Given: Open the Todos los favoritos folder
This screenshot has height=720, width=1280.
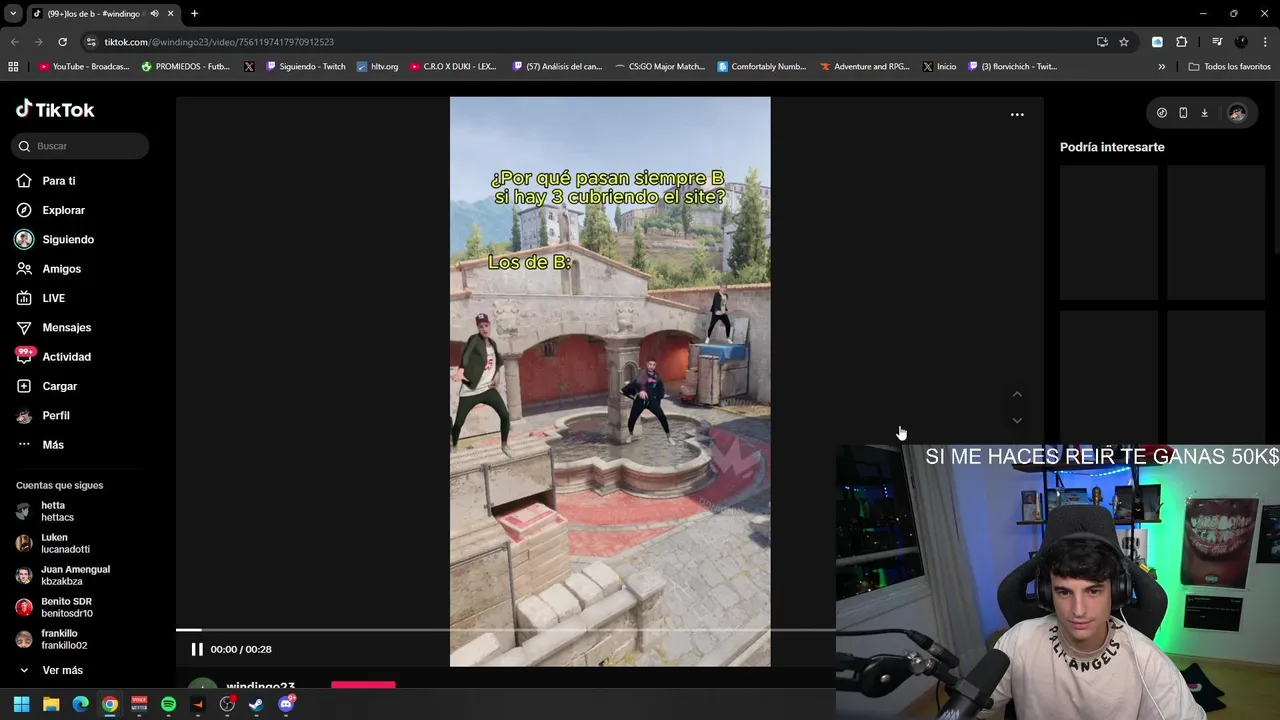Looking at the screenshot, I should (1229, 67).
